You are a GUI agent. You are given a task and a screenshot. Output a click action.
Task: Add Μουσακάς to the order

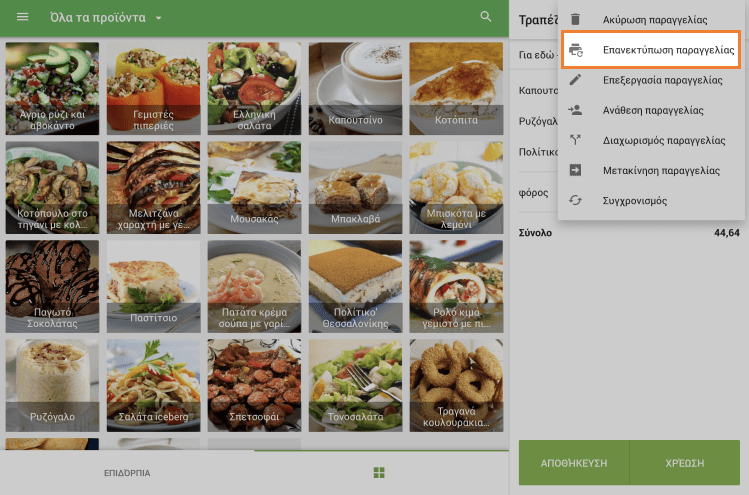(x=254, y=186)
